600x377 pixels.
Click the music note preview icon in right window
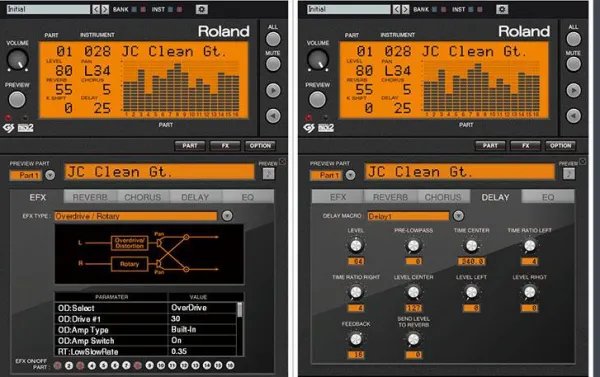[569, 174]
